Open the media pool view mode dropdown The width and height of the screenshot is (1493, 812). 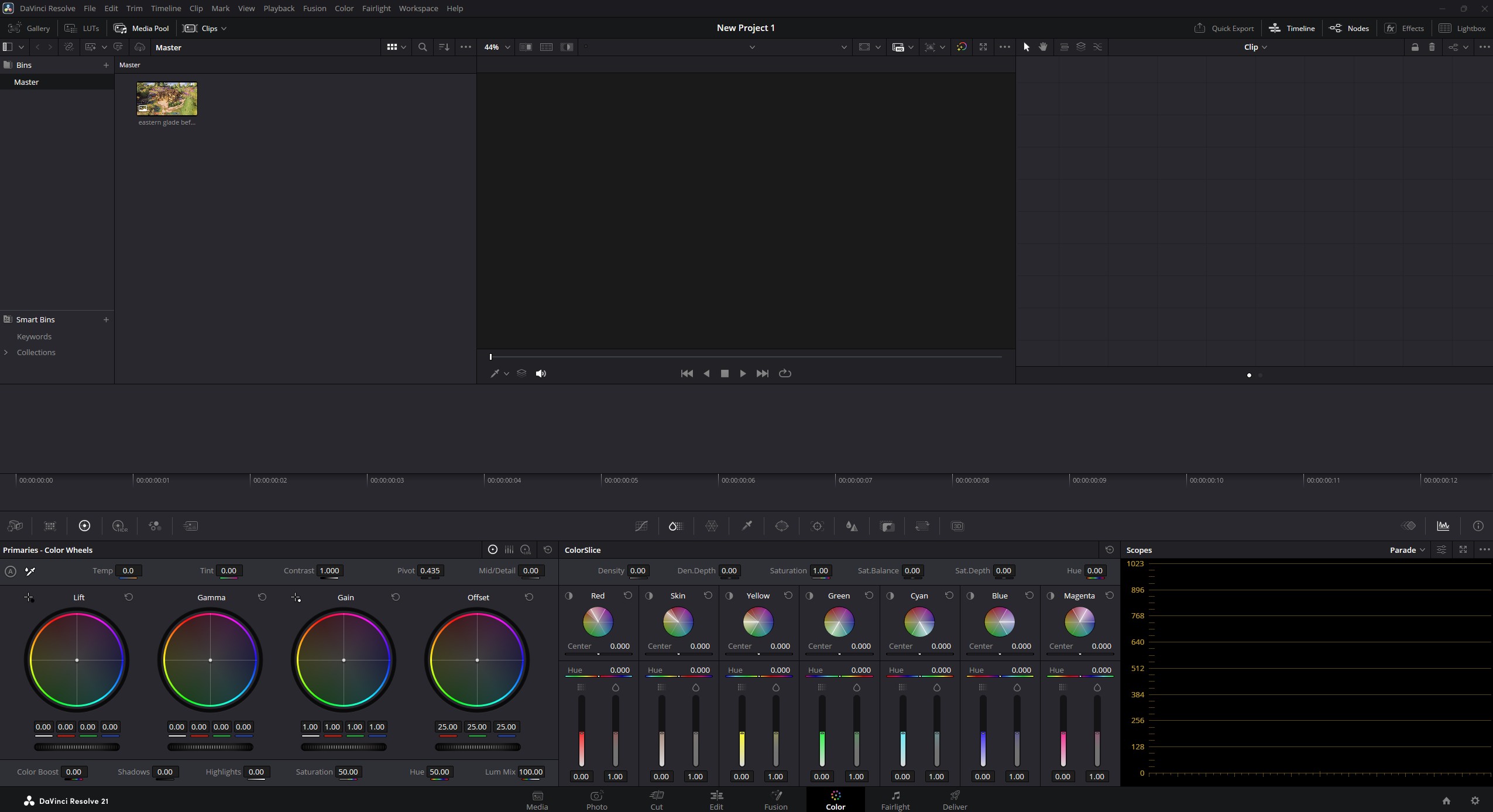coord(403,47)
